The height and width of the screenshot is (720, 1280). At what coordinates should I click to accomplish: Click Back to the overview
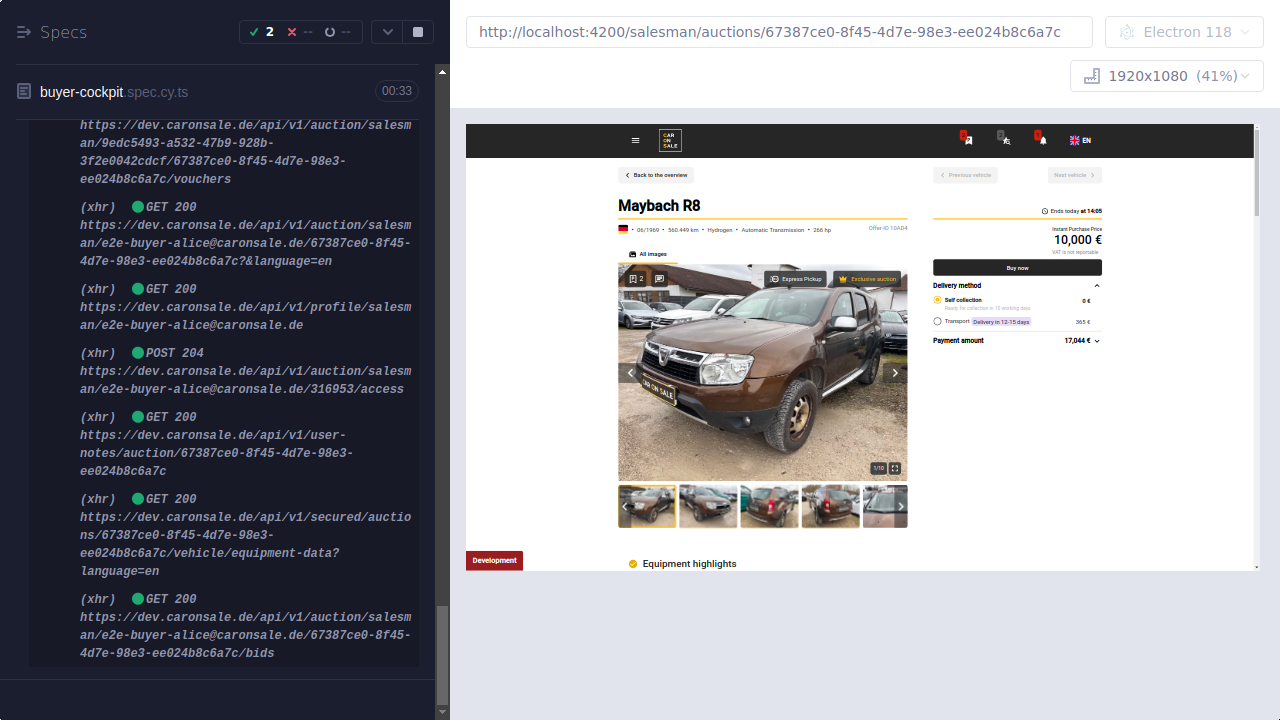point(655,174)
